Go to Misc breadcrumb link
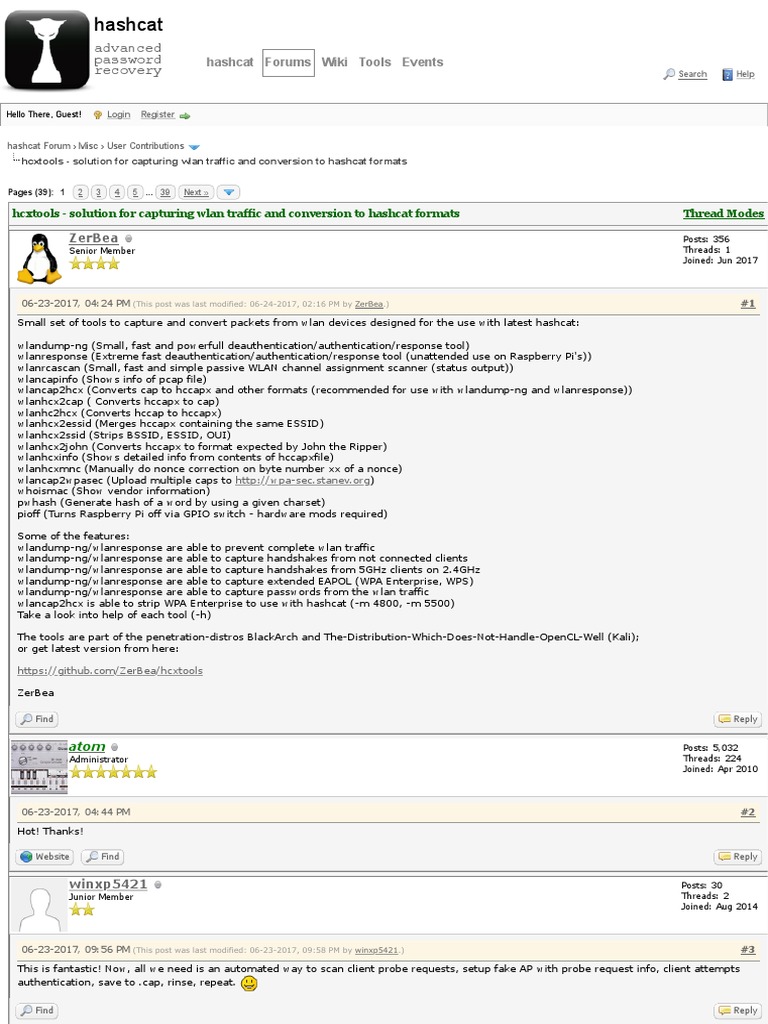The height and width of the screenshot is (1024, 768). (x=88, y=146)
